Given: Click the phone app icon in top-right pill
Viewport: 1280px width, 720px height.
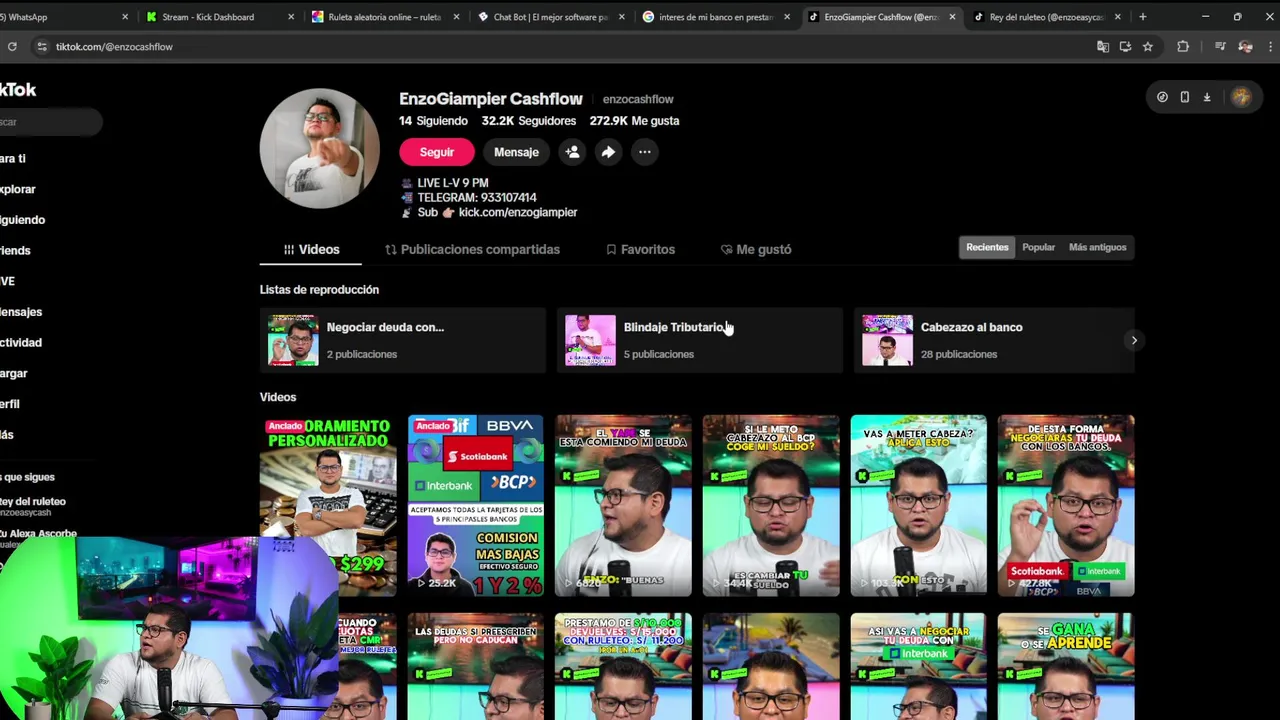Looking at the screenshot, I should coord(1184,97).
